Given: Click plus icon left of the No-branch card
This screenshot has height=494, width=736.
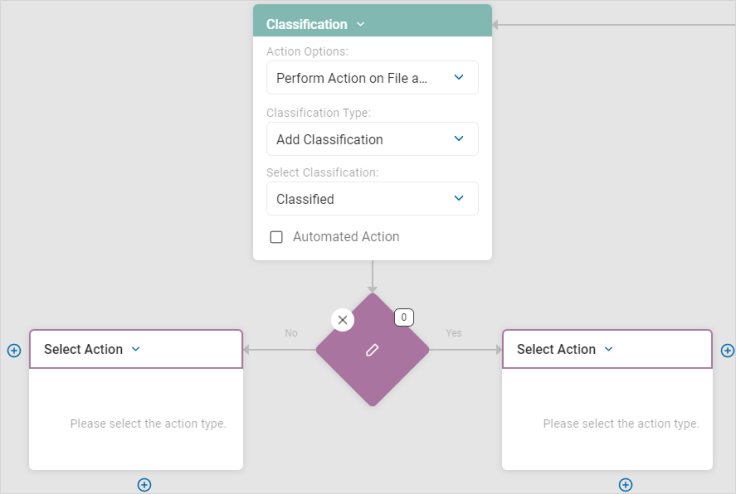Looking at the screenshot, I should click(14, 351).
